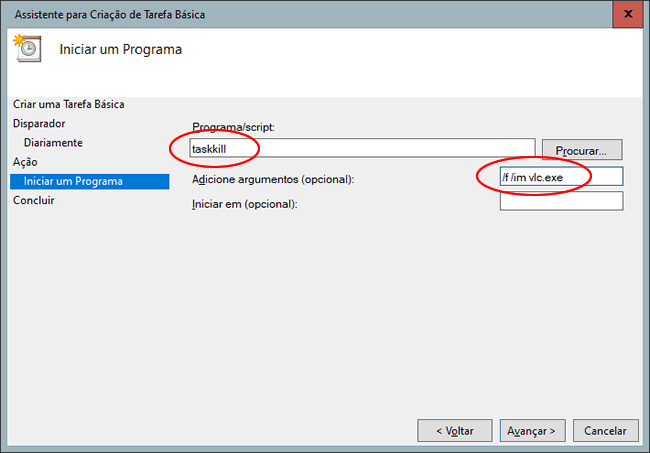
Task: Select the Criar uma Tarefa Básica step
Action: point(69,104)
